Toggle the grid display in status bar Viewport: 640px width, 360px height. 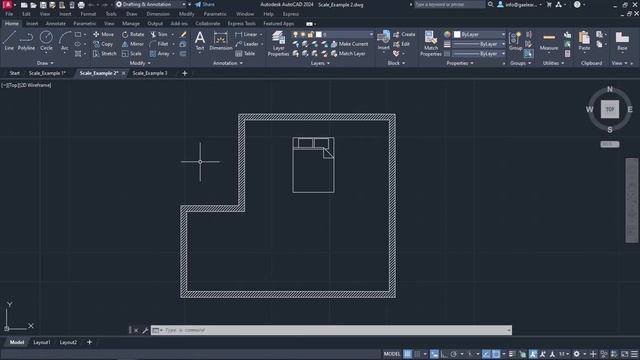407,354
